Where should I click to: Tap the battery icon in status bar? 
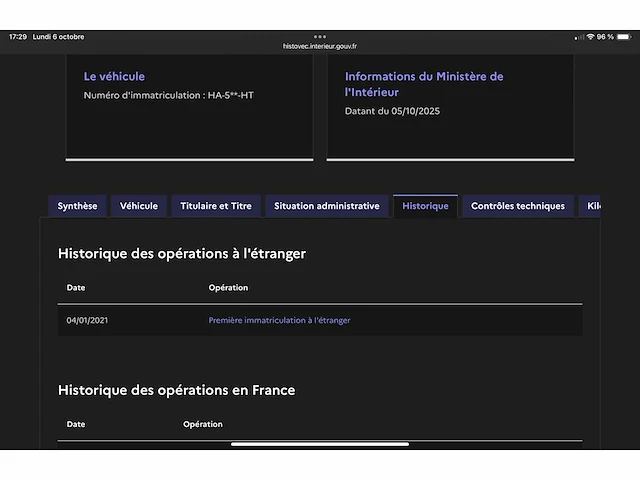[x=625, y=37]
